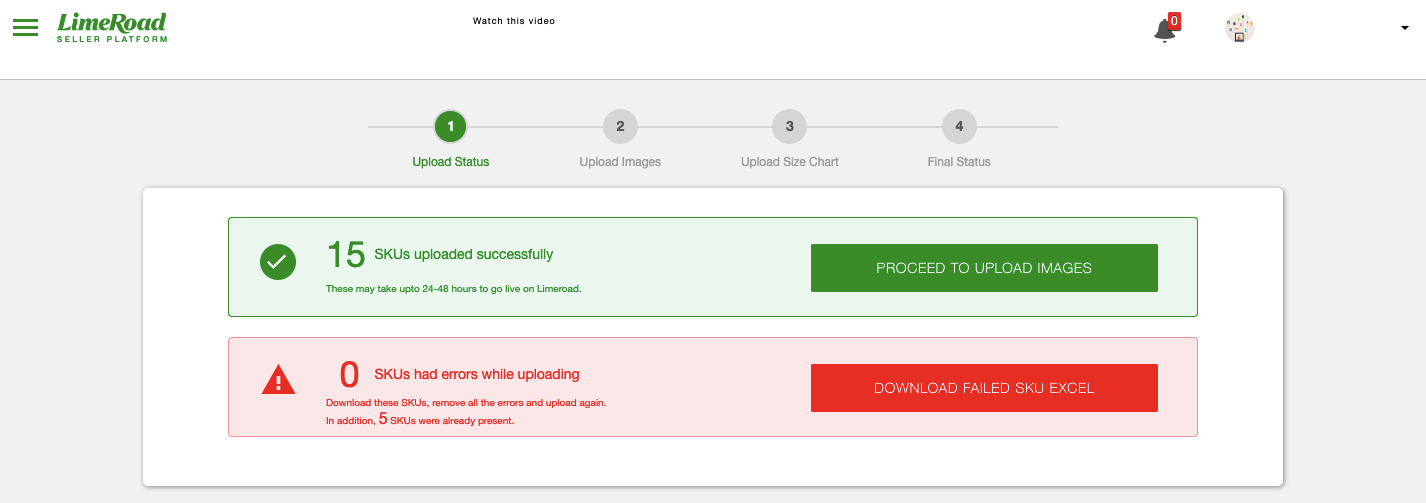Screen dimensions: 1426x503
Task: Click the red notification count badge
Action: pyautogui.click(x=1174, y=20)
